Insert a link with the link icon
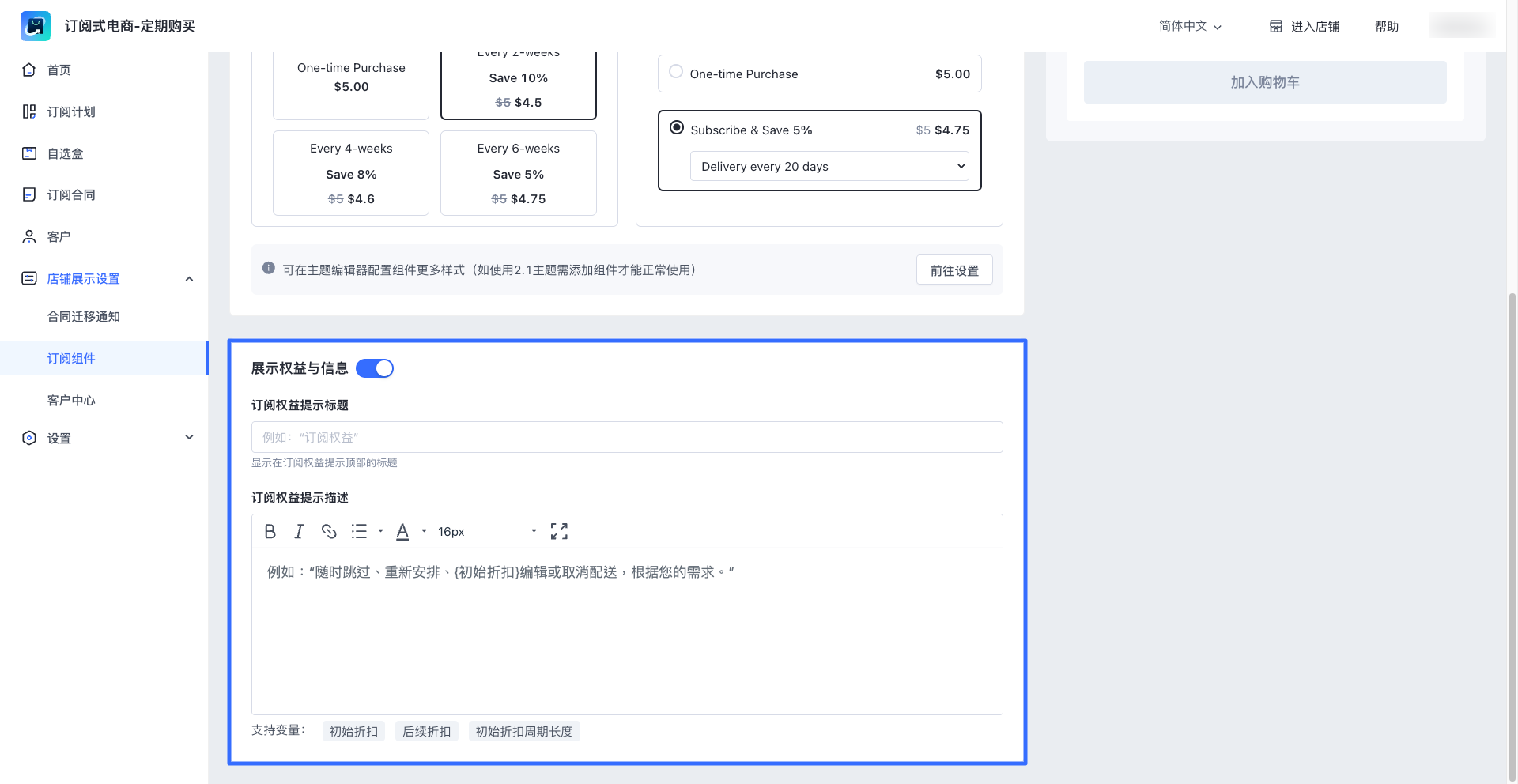Image resolution: width=1518 pixels, height=784 pixels. pos(329,532)
